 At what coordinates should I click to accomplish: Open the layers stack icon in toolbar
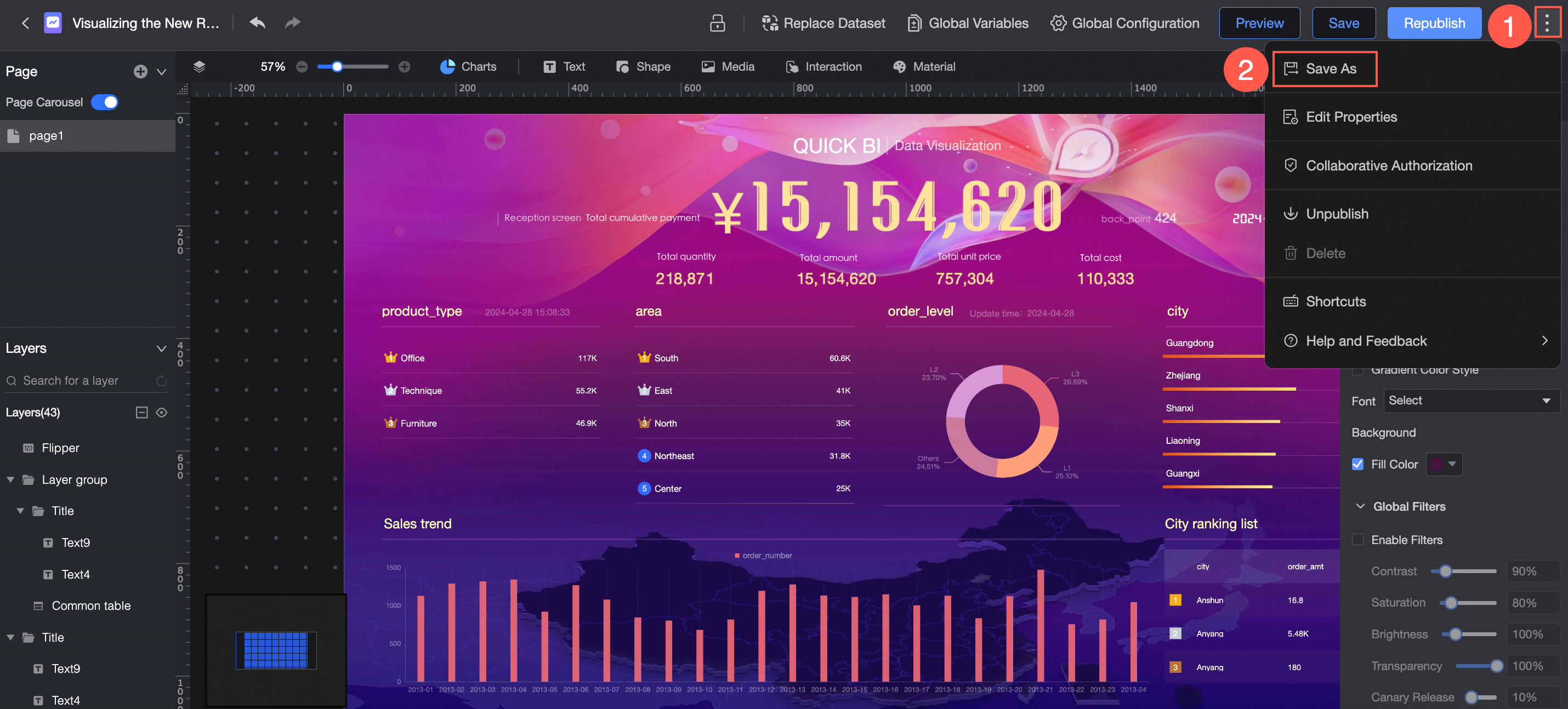199,67
